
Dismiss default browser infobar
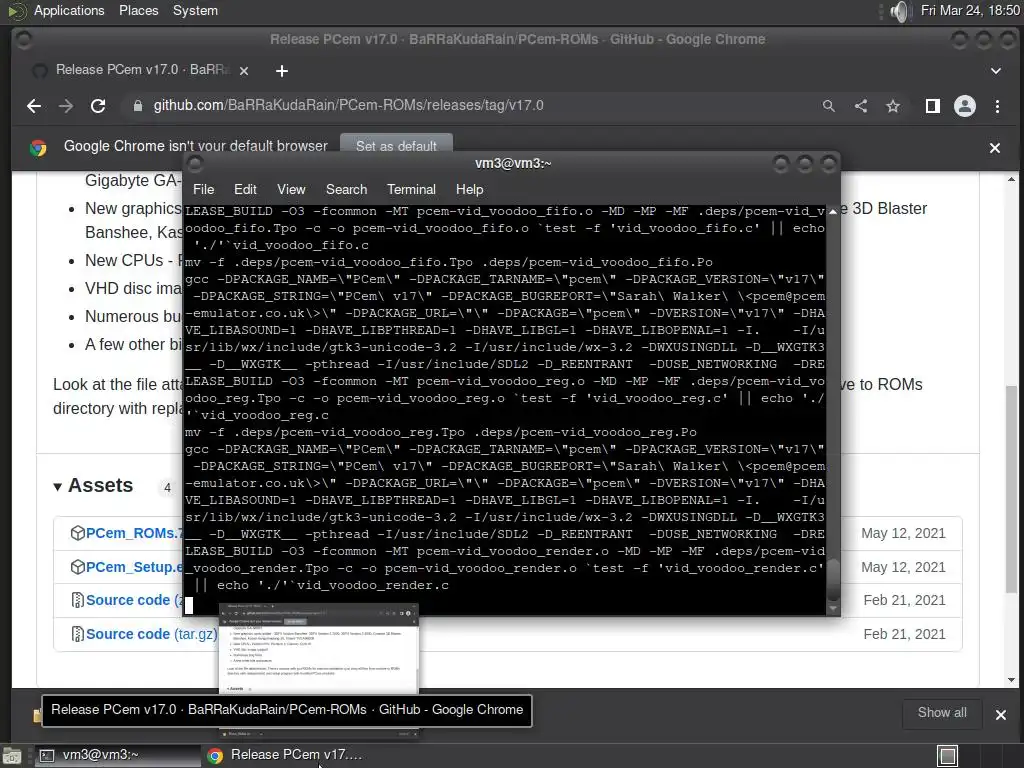(x=995, y=148)
